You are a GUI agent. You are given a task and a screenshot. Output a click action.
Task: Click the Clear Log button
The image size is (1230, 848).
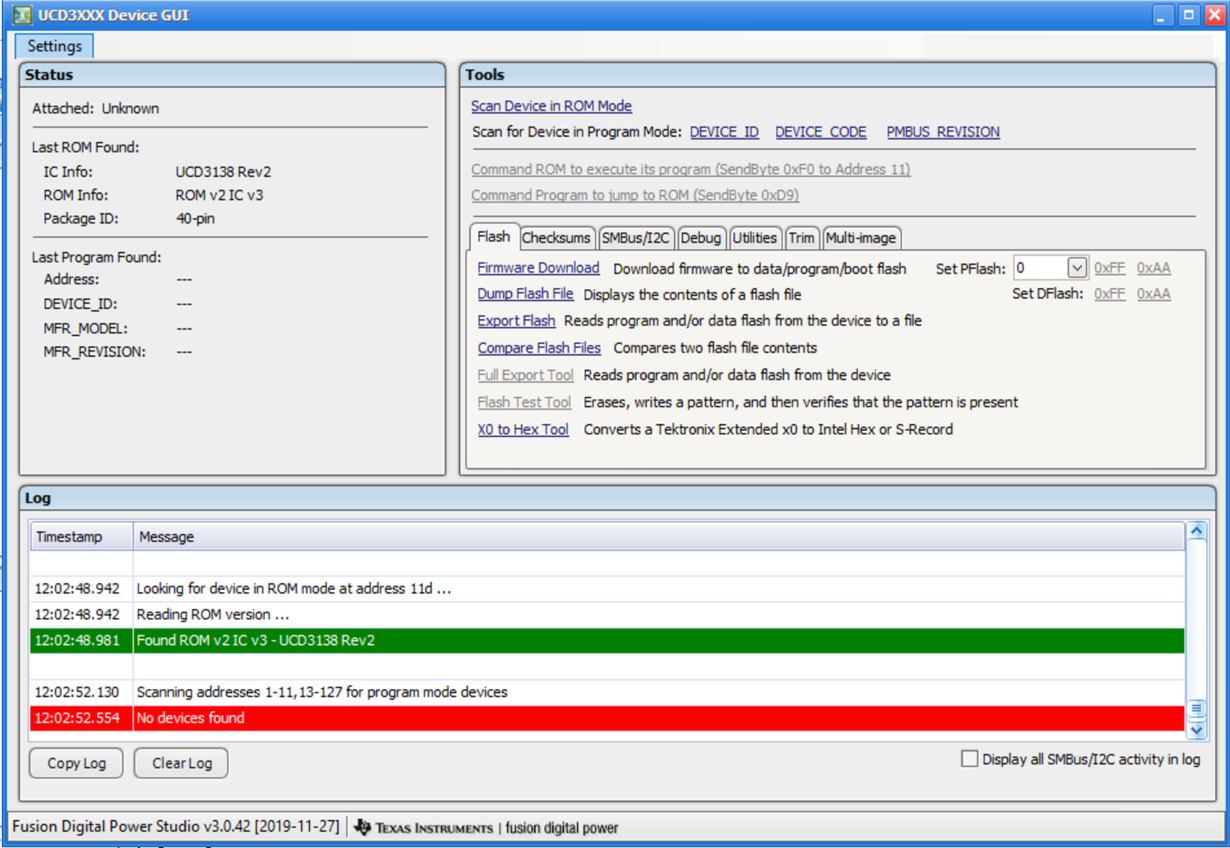coord(181,763)
